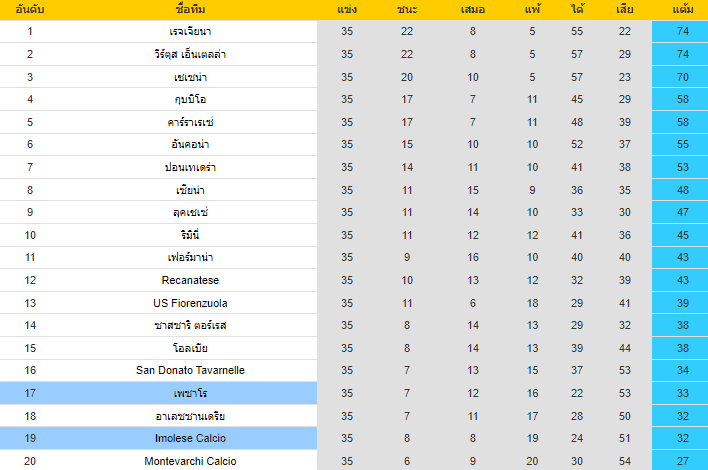708x470 pixels.
Task: Open Montevarchi Calcio team entry
Action: (x=190, y=461)
